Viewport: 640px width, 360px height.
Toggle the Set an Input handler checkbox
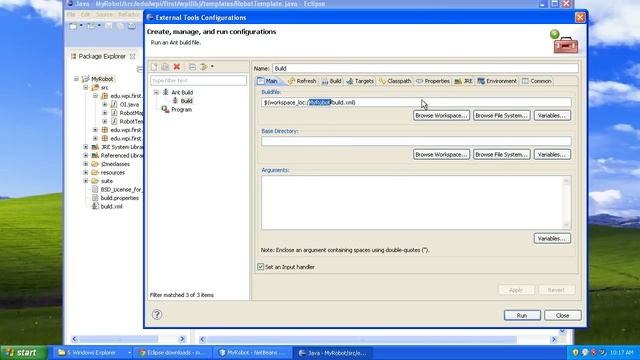click(x=260, y=267)
